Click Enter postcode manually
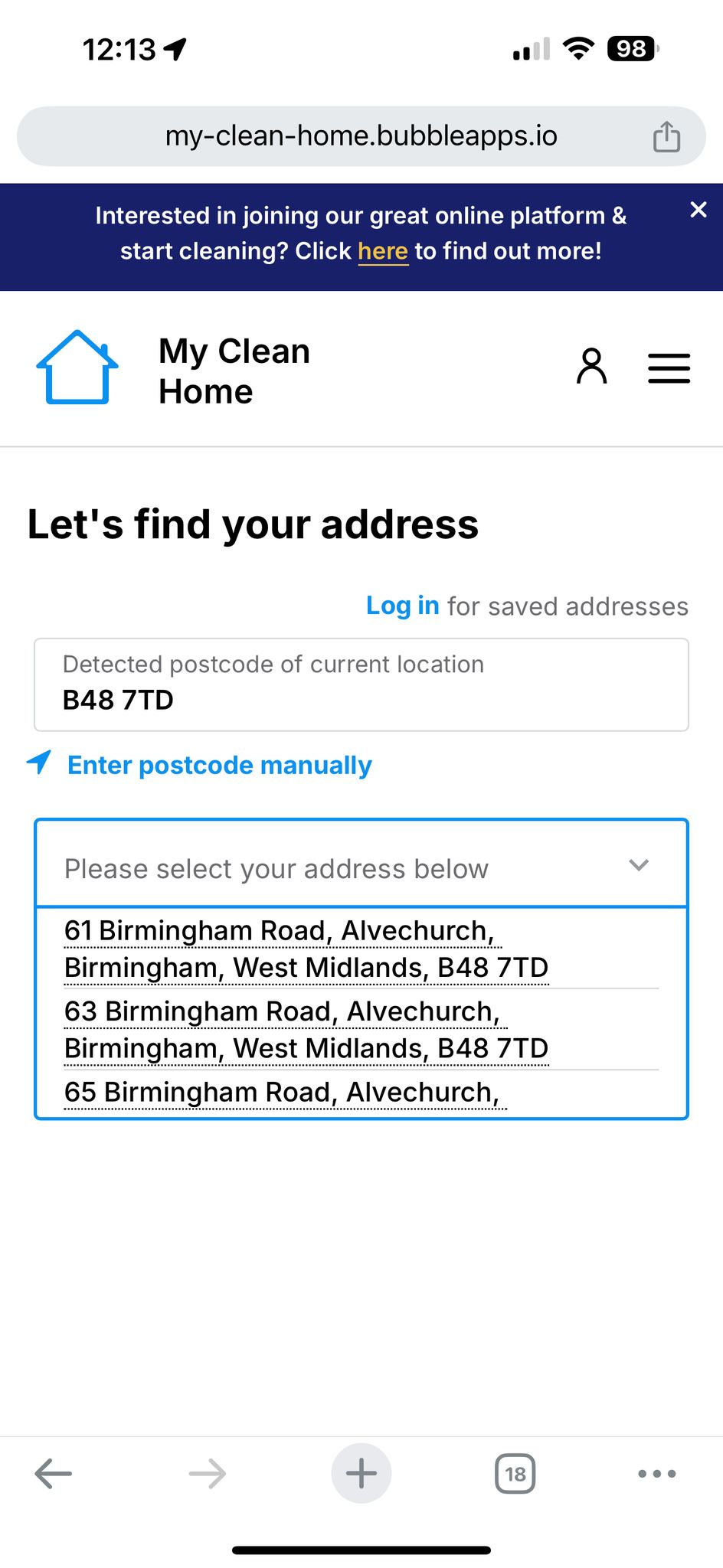The width and height of the screenshot is (723, 1568). coord(220,765)
